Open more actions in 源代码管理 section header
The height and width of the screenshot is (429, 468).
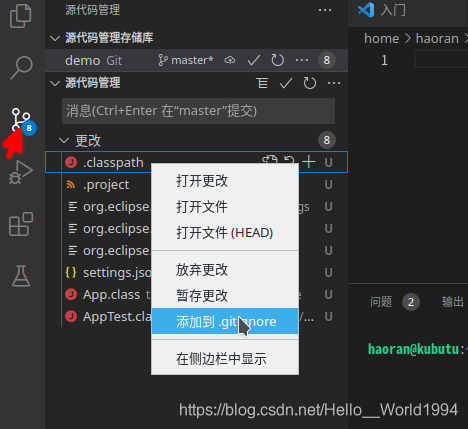pyautogui.click(x=334, y=83)
